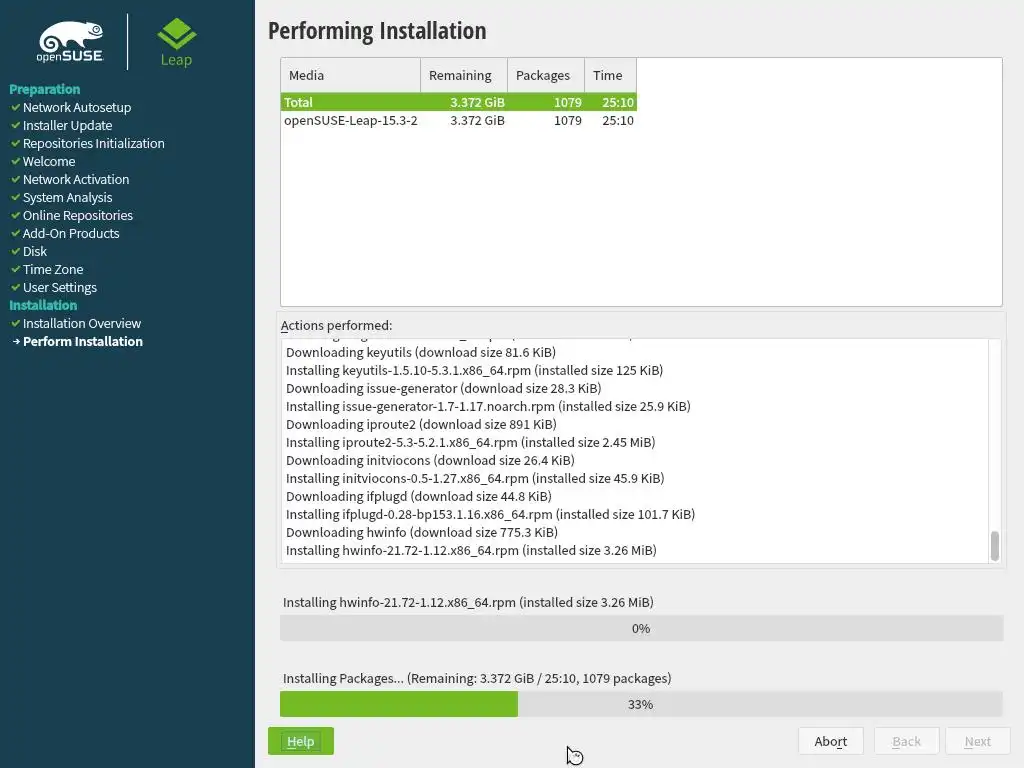Image resolution: width=1024 pixels, height=768 pixels.
Task: Click the checkmark beside Time Zone
Action: [16, 269]
